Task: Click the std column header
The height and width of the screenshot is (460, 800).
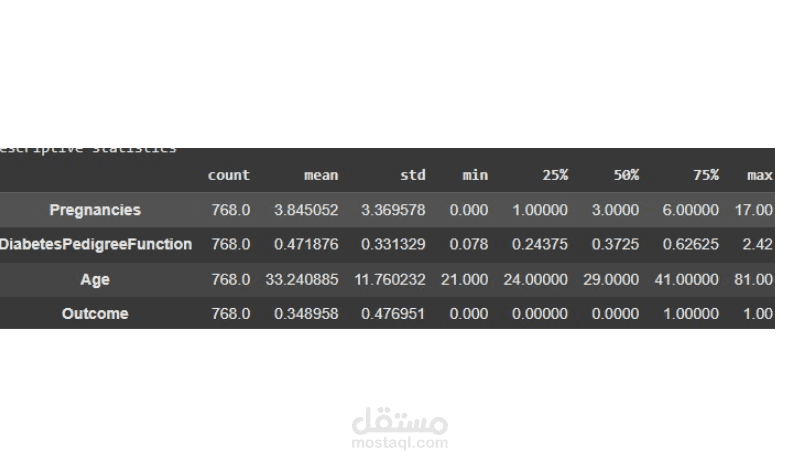Action: coord(412,175)
